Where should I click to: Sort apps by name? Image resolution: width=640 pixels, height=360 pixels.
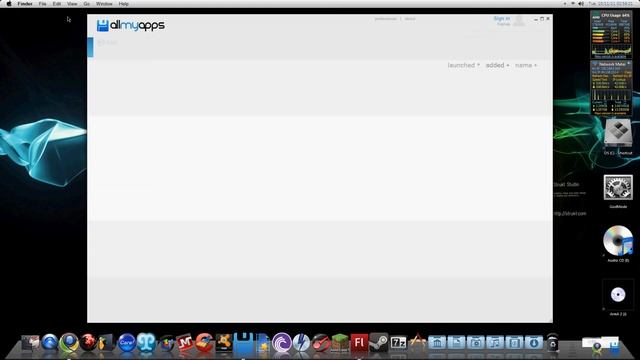(x=526, y=65)
